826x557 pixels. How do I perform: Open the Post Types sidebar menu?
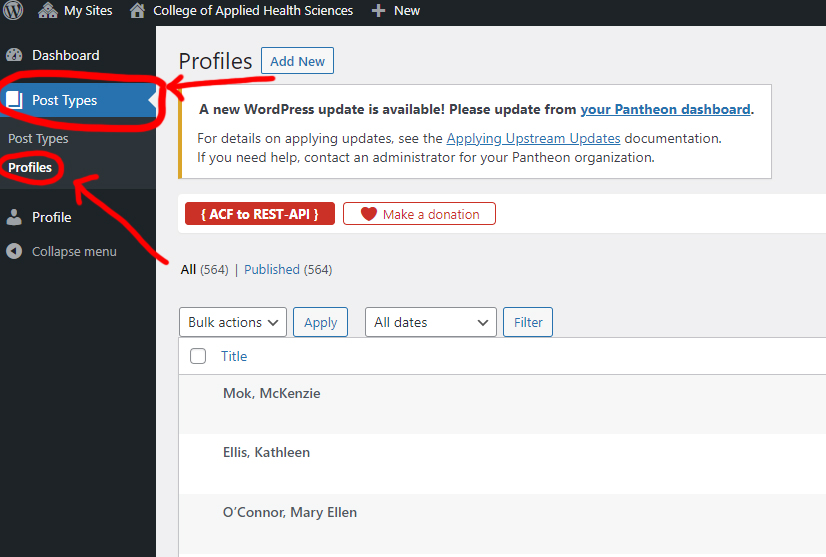(x=78, y=100)
